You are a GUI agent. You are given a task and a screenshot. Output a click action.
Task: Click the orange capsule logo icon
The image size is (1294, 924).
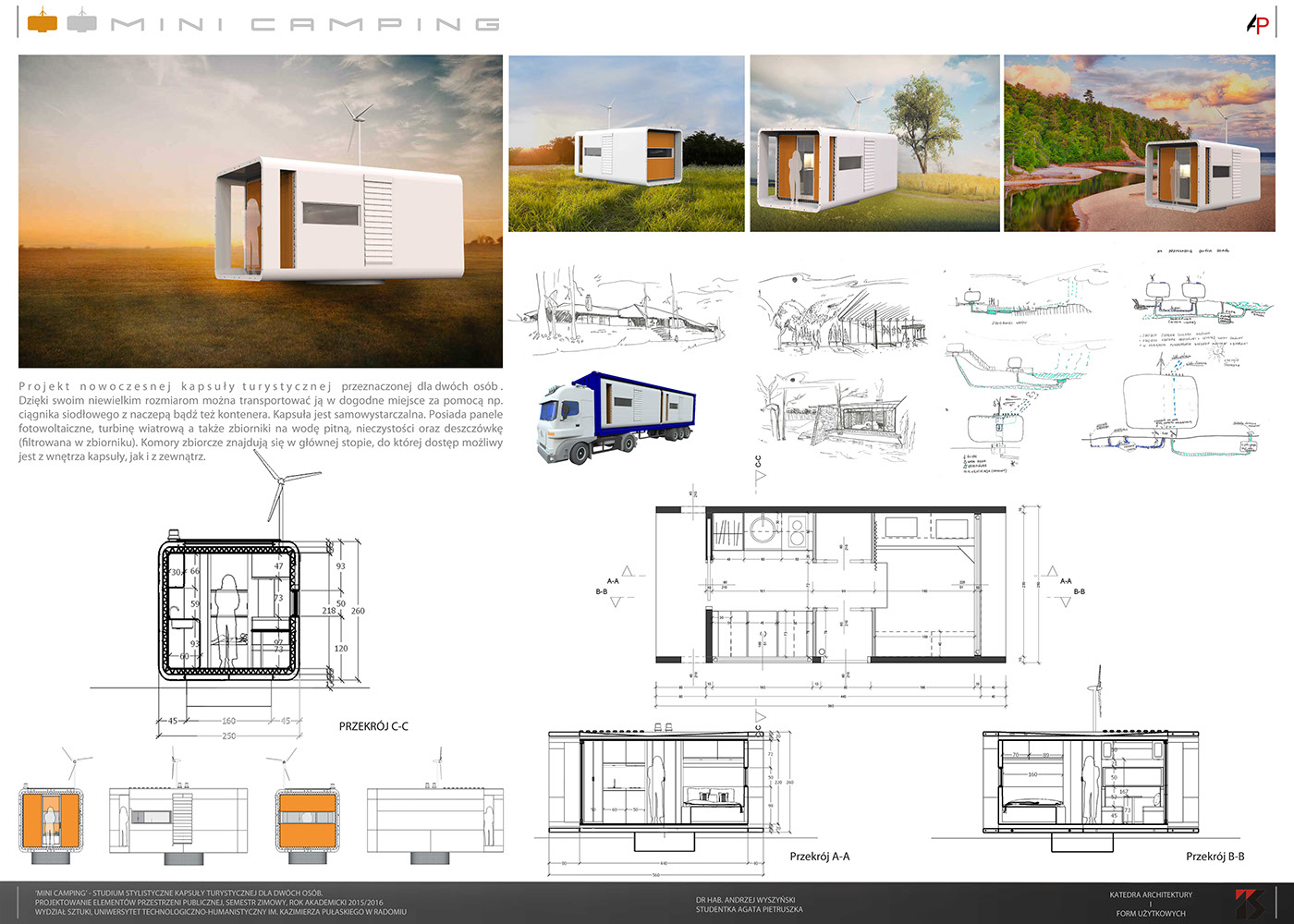pyautogui.click(x=43, y=21)
